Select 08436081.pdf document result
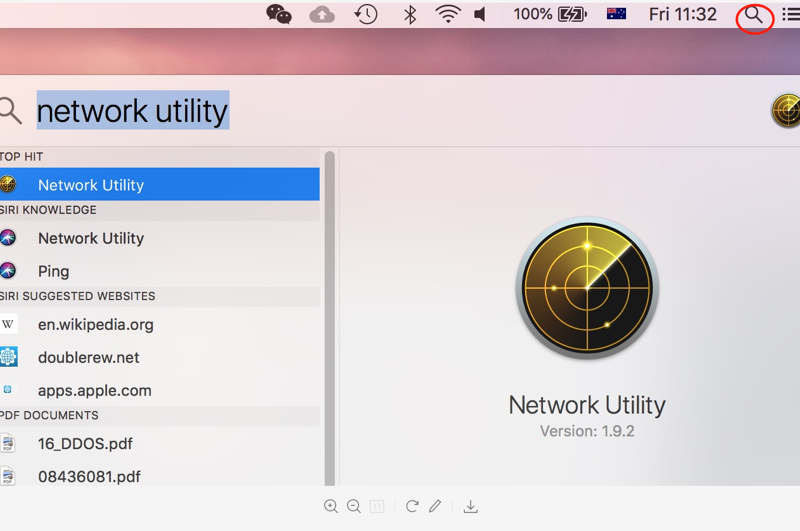 pos(160,476)
